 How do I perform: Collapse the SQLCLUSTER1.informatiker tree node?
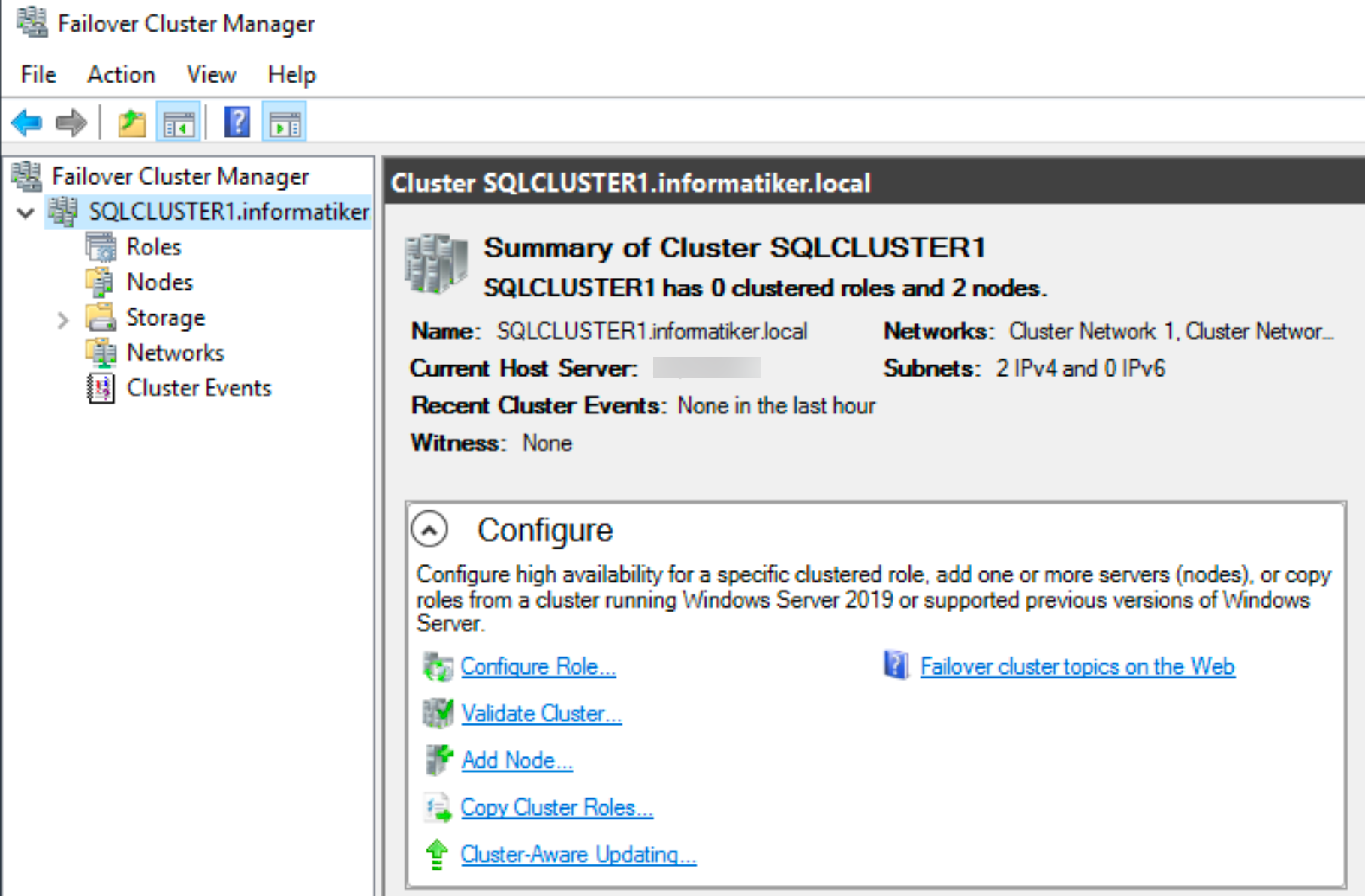26,213
